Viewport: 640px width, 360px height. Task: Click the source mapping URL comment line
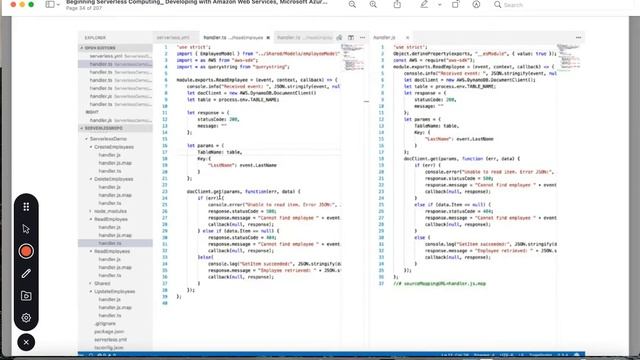(x=439, y=283)
